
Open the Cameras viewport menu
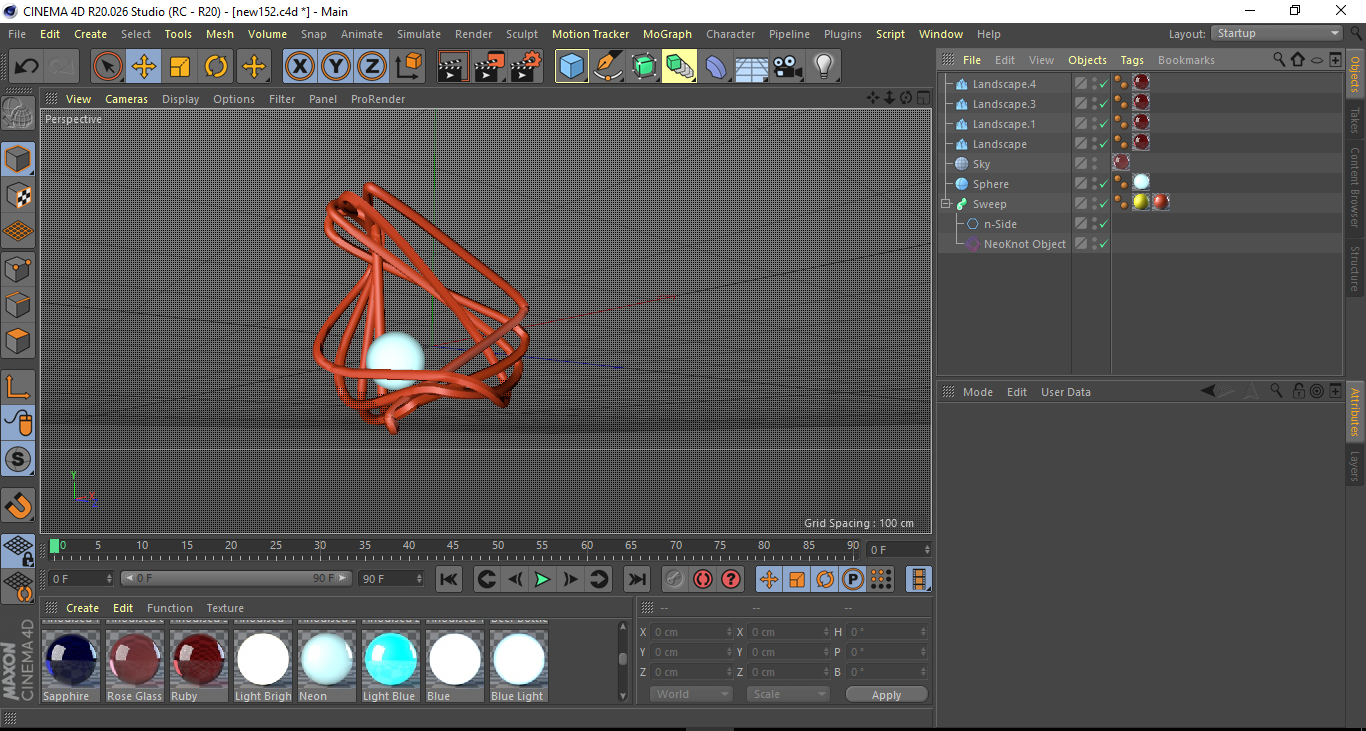(126, 99)
